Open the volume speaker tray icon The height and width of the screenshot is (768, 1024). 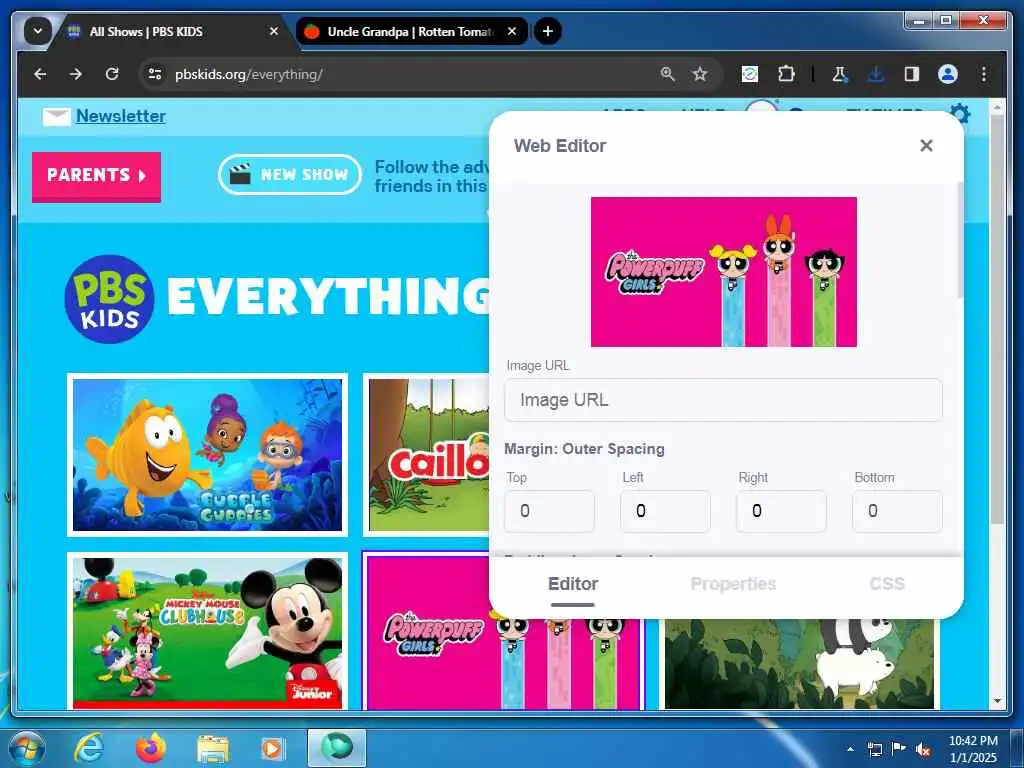click(x=923, y=750)
